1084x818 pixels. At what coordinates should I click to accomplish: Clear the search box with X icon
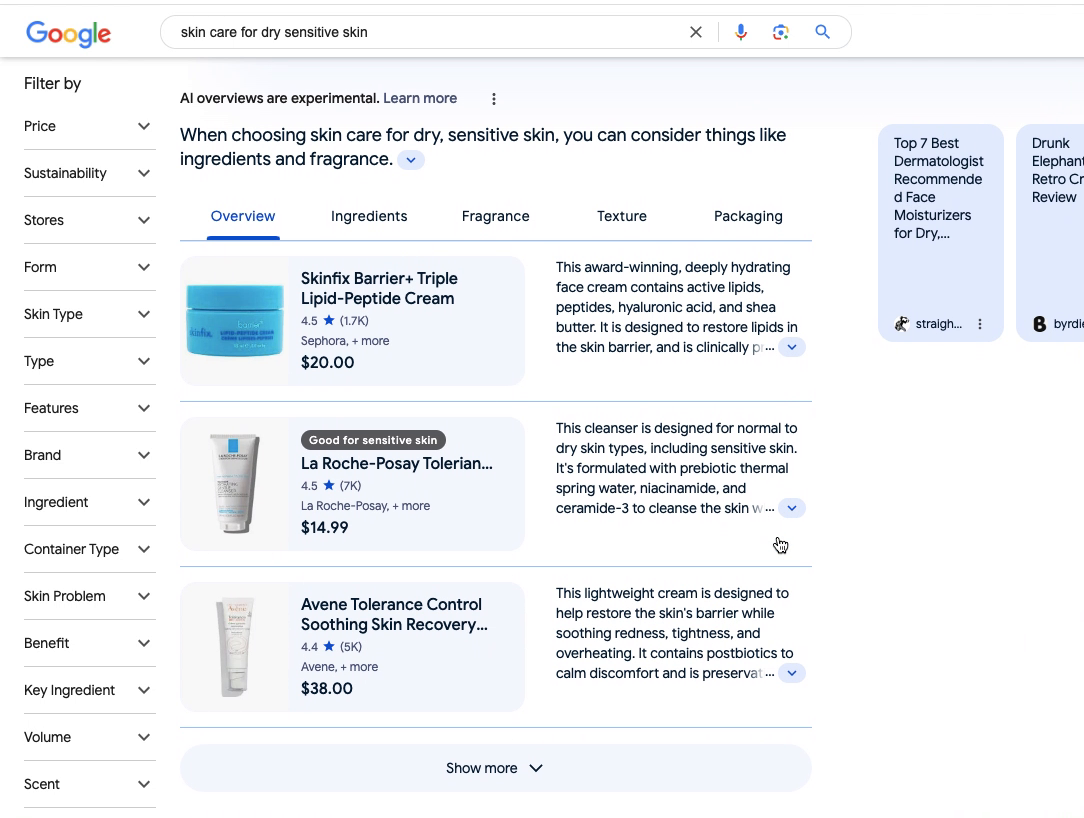coord(696,32)
